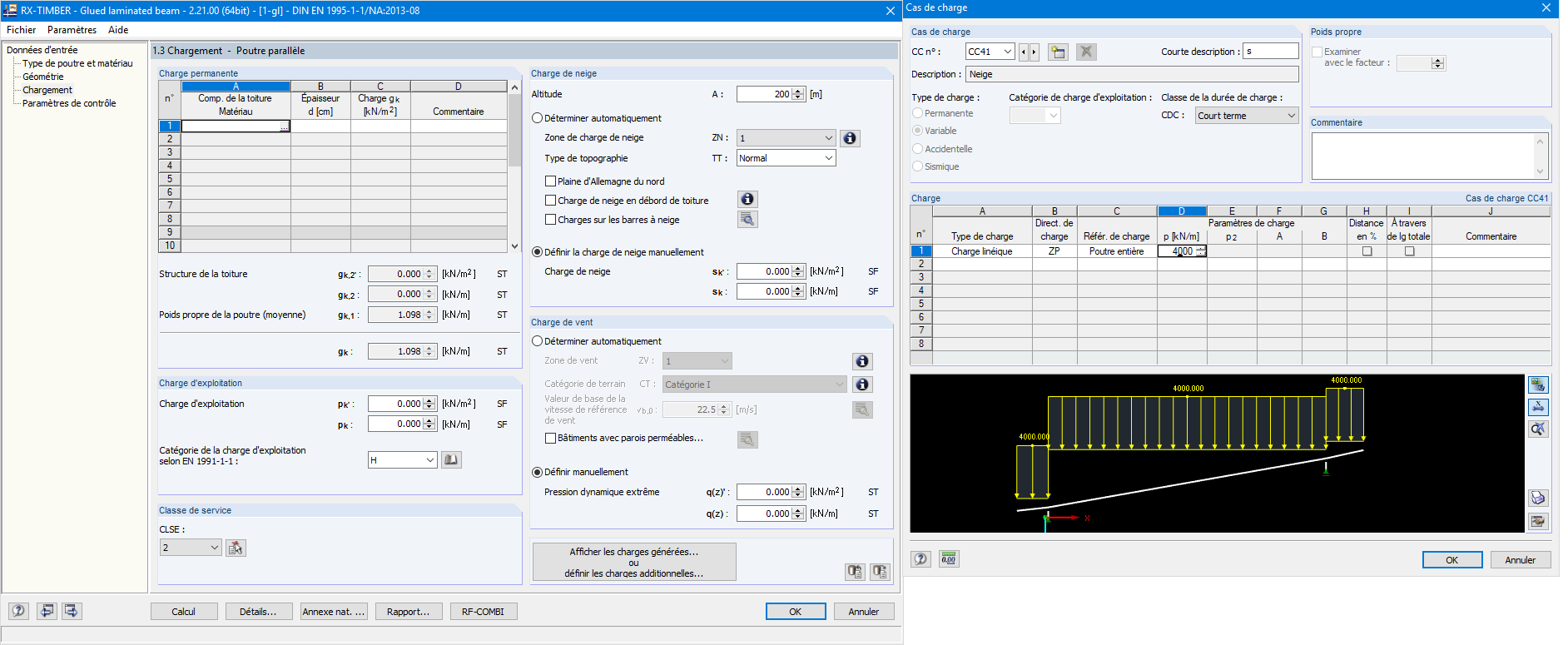Create a new load case

pos(1058,52)
